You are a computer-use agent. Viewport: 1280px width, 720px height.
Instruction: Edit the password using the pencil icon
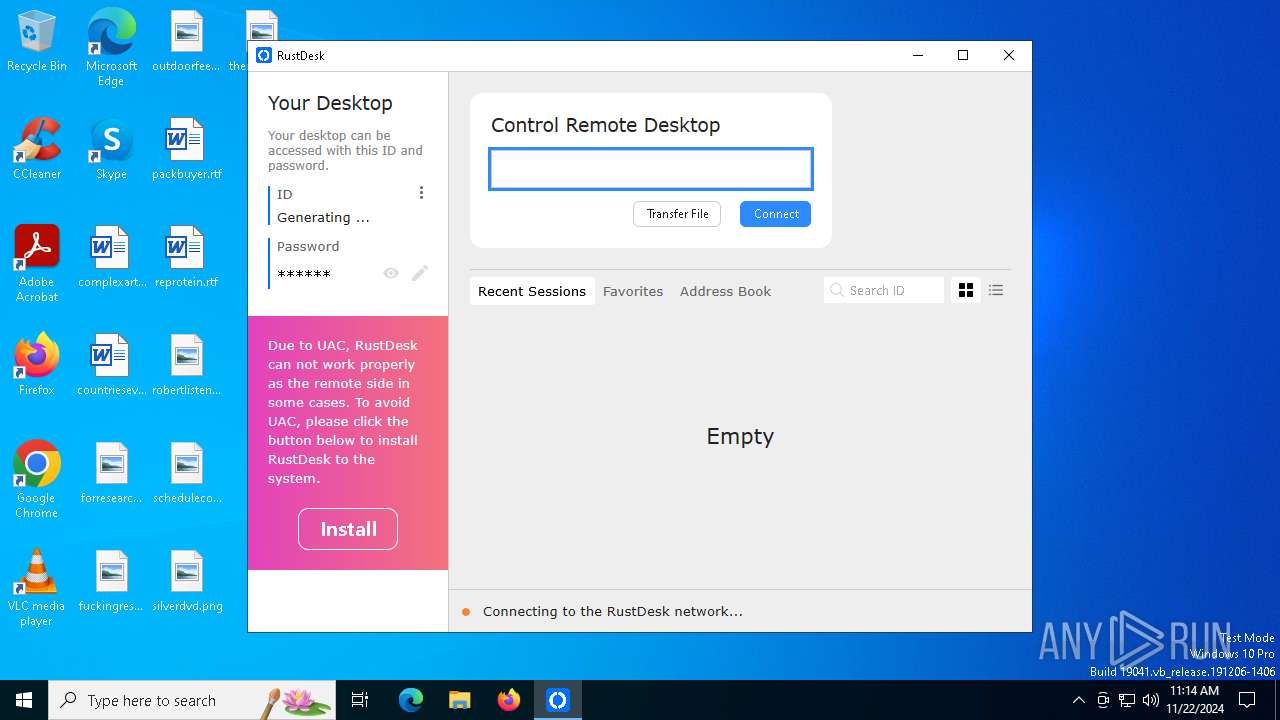(x=420, y=273)
